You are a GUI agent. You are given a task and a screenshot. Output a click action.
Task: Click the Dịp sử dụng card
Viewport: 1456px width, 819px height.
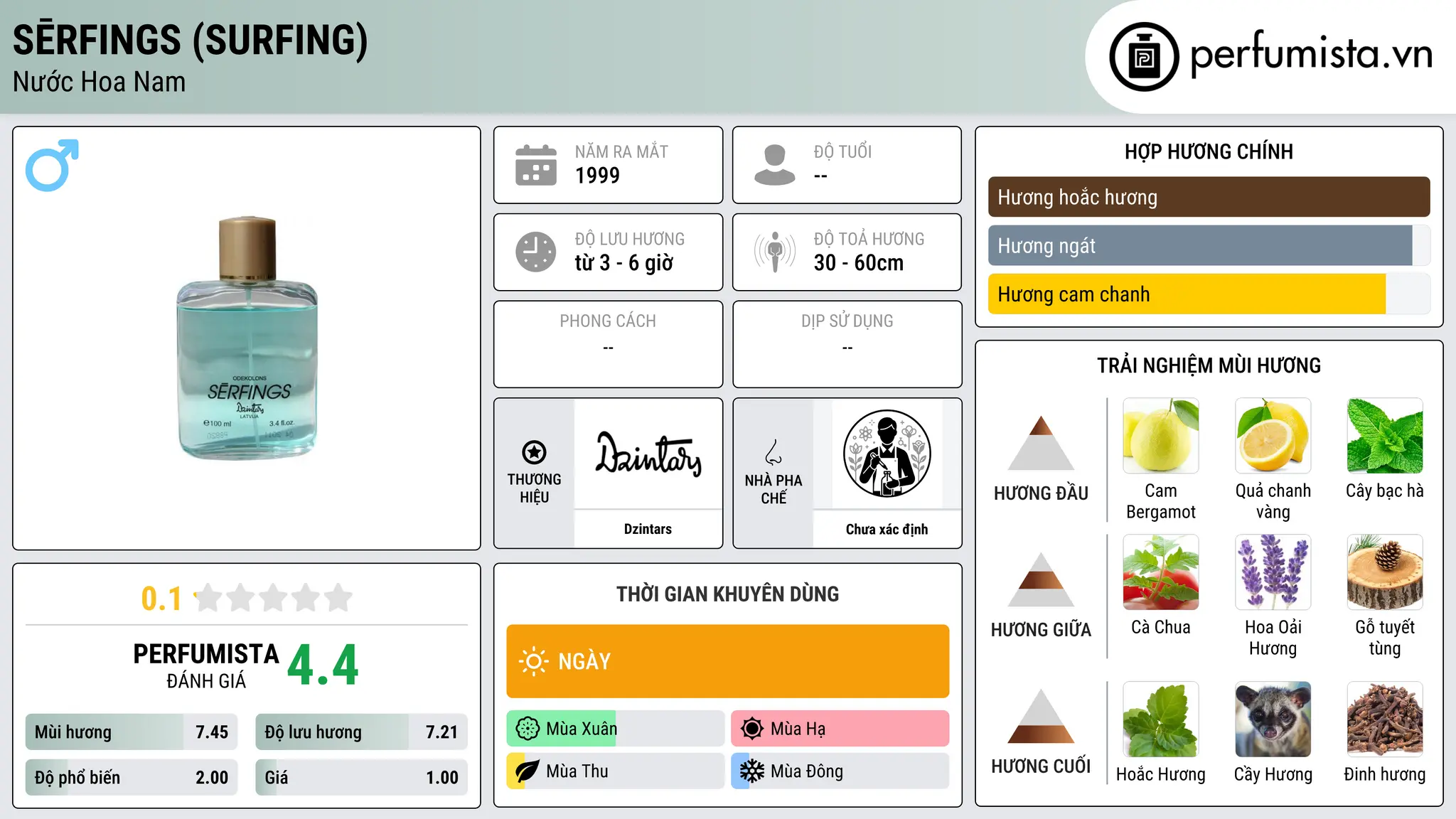[847, 344]
